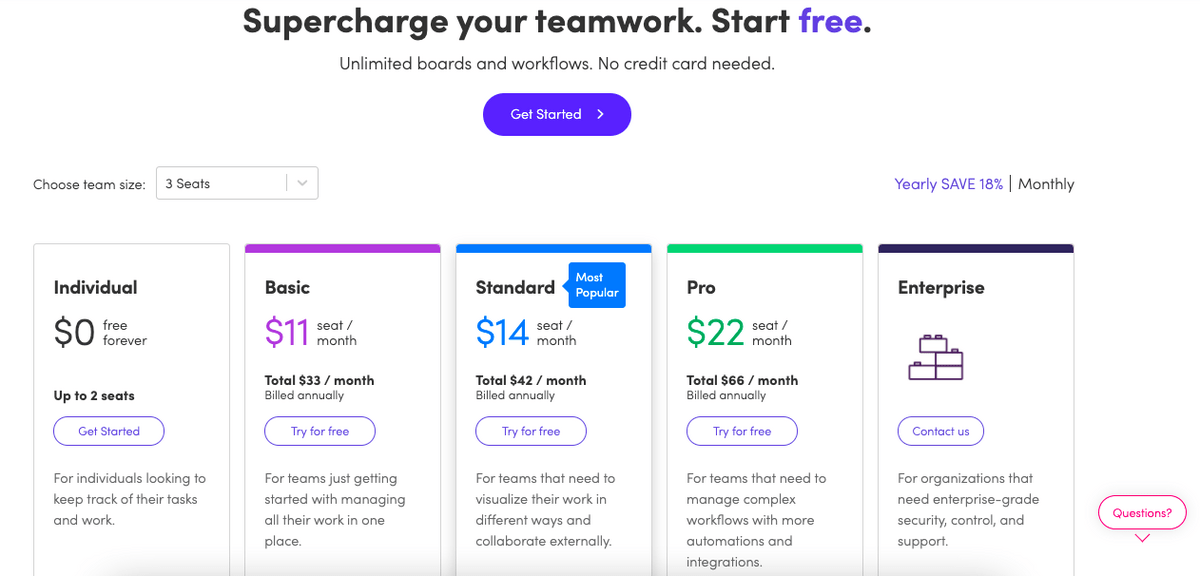This screenshot has height=576, width=1200.
Task: Click the Basic plan $11 price
Action: coord(287,332)
